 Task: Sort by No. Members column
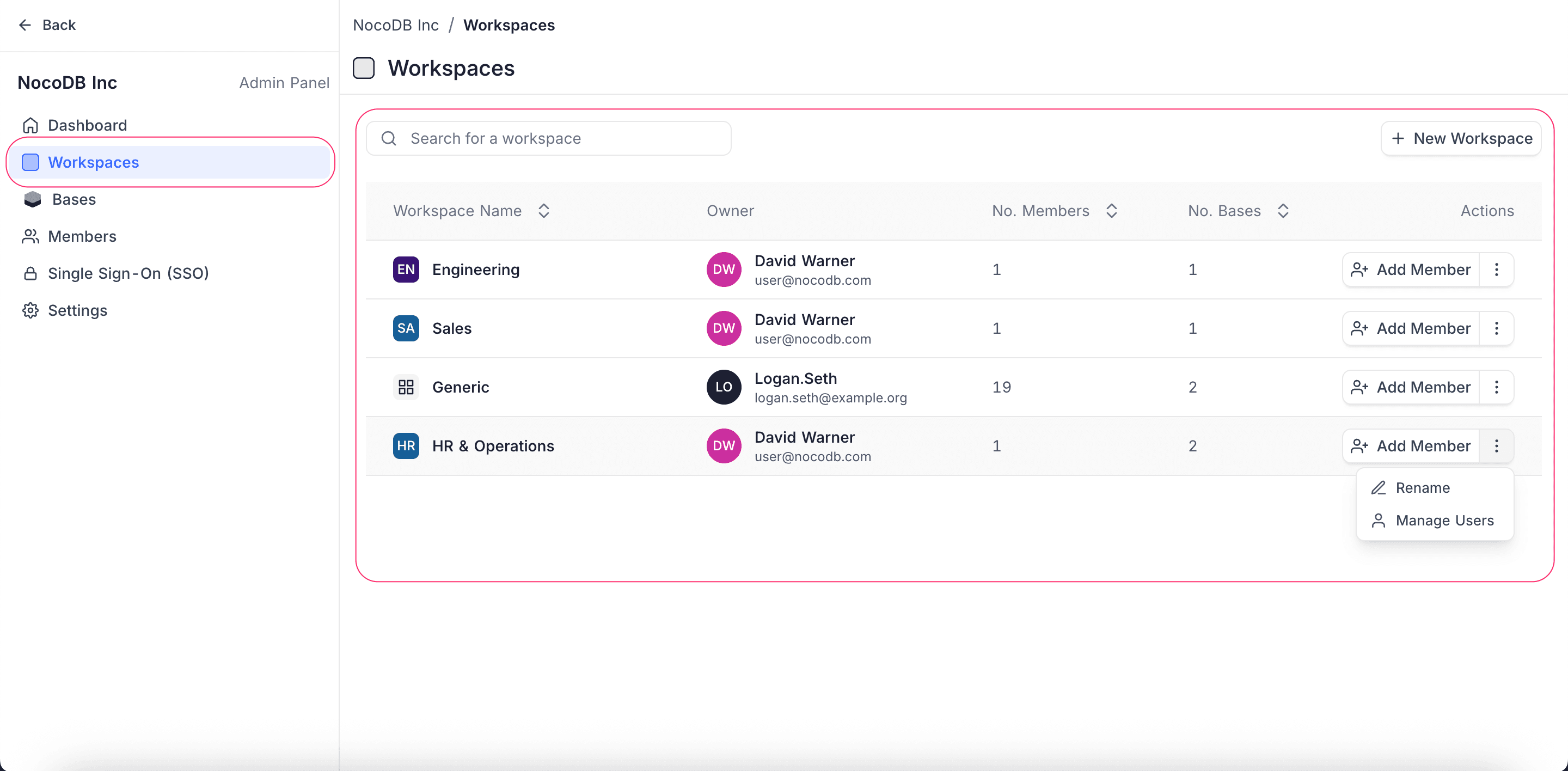1111,211
